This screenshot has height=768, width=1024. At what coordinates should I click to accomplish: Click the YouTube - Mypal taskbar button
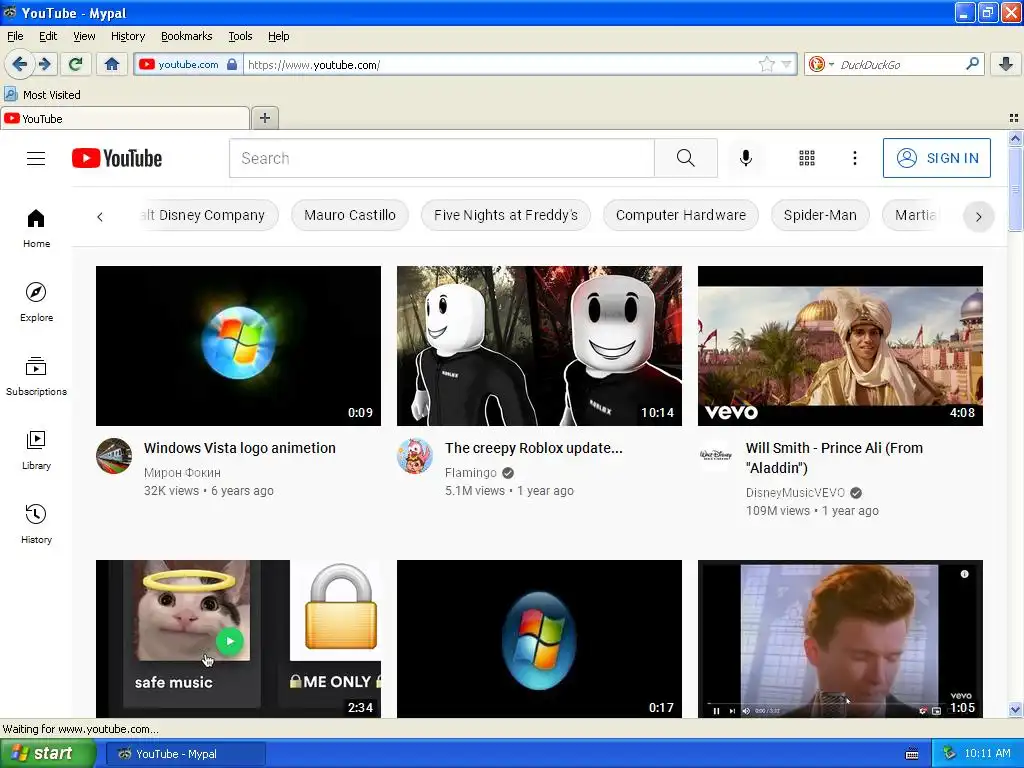186,754
